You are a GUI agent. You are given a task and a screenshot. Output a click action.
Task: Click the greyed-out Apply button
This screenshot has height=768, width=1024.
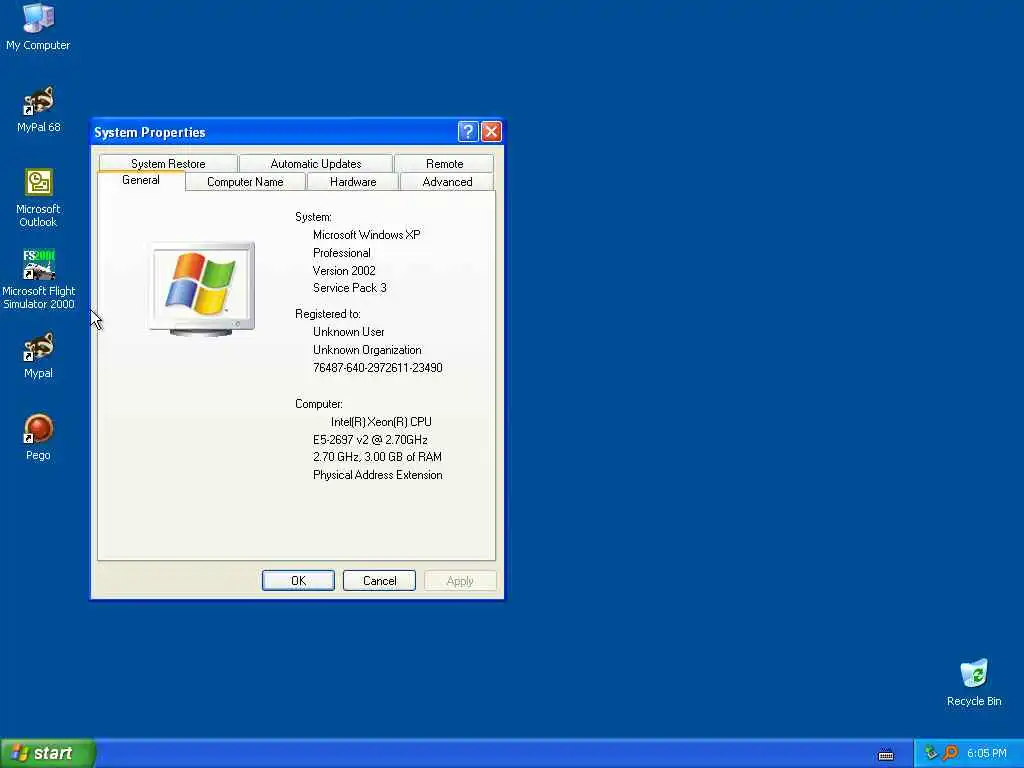[460, 581]
